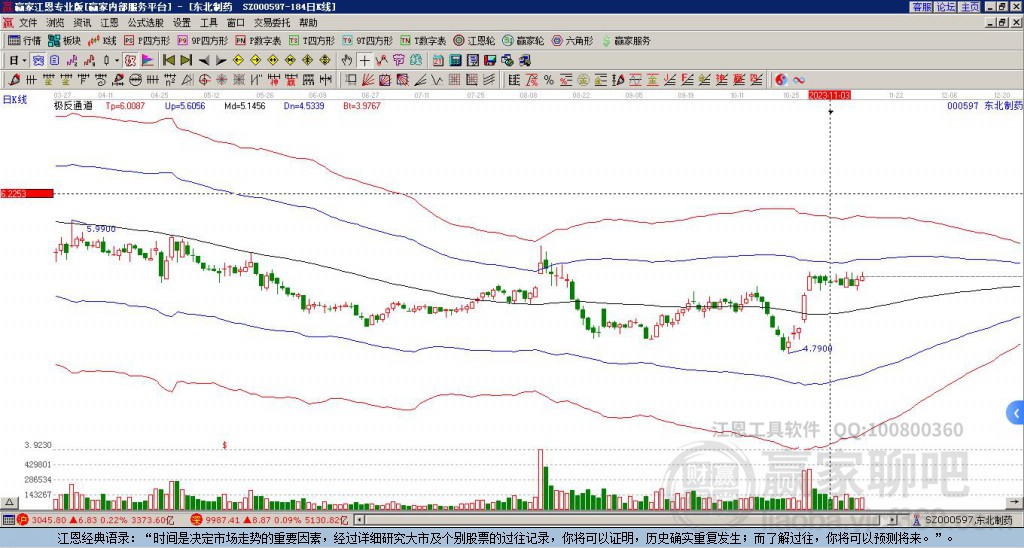Step chart right with black arrow
This screenshot has height=548, width=1024.
pos(221,61)
